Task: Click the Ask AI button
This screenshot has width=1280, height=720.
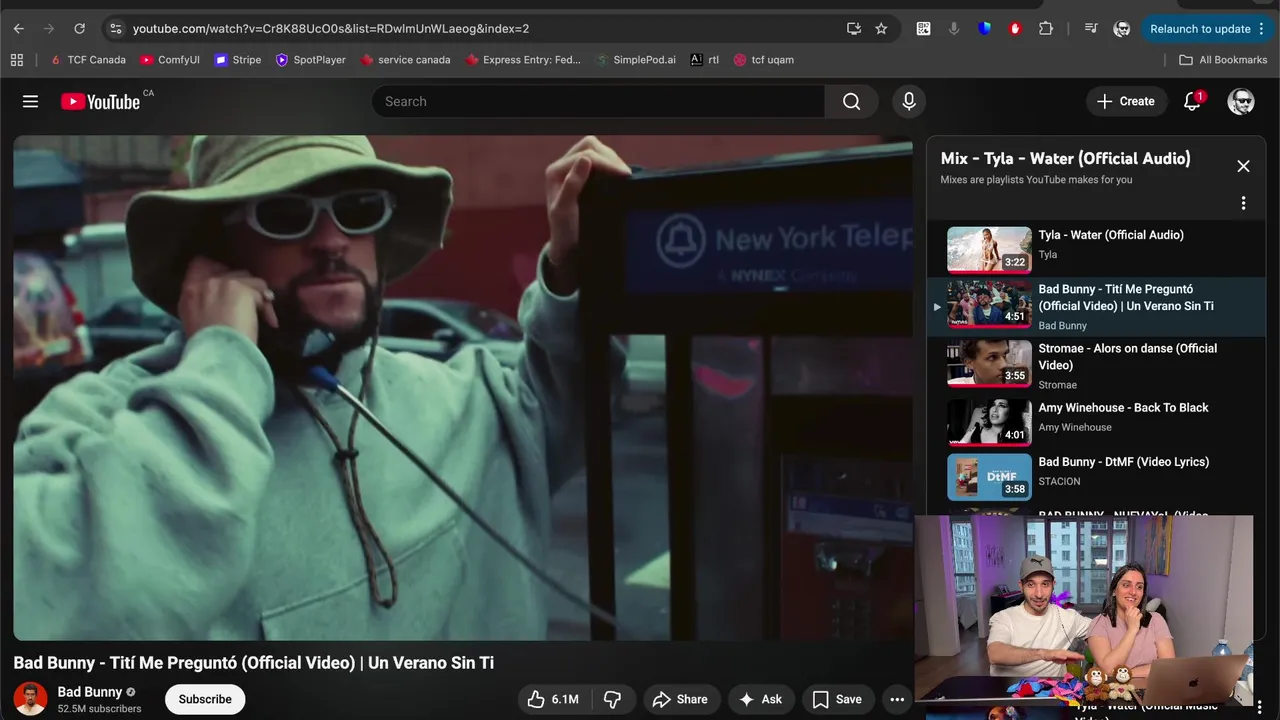Action: coord(761,699)
